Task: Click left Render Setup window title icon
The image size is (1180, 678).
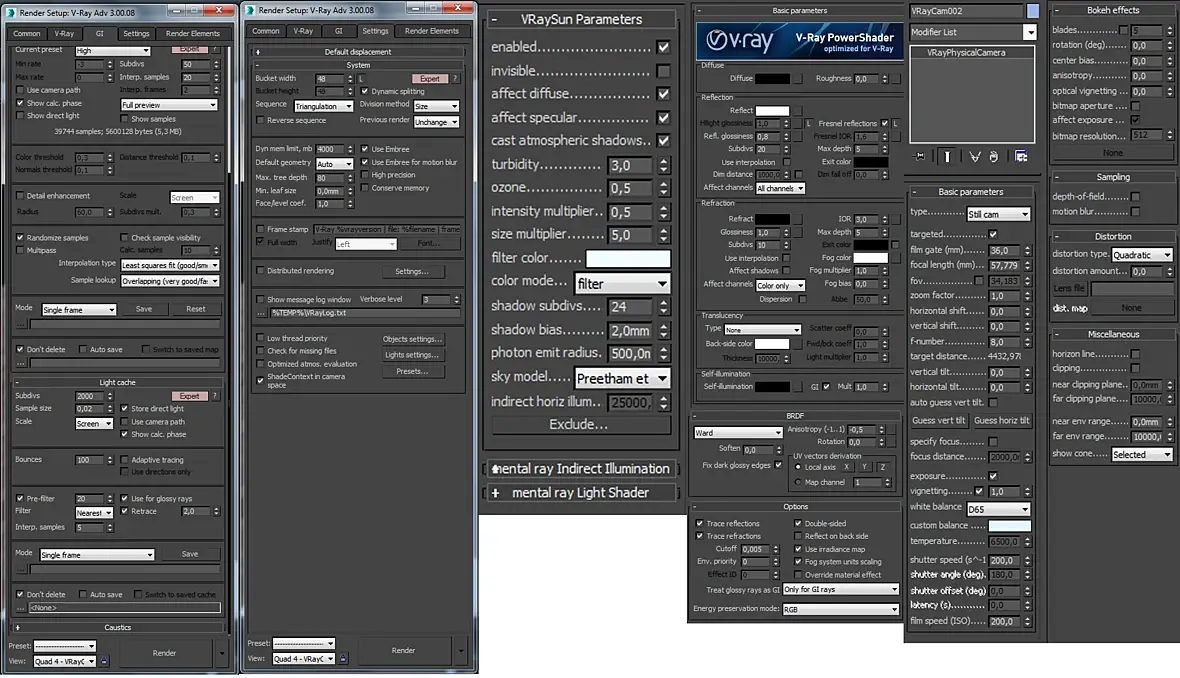Action: [x=10, y=12]
